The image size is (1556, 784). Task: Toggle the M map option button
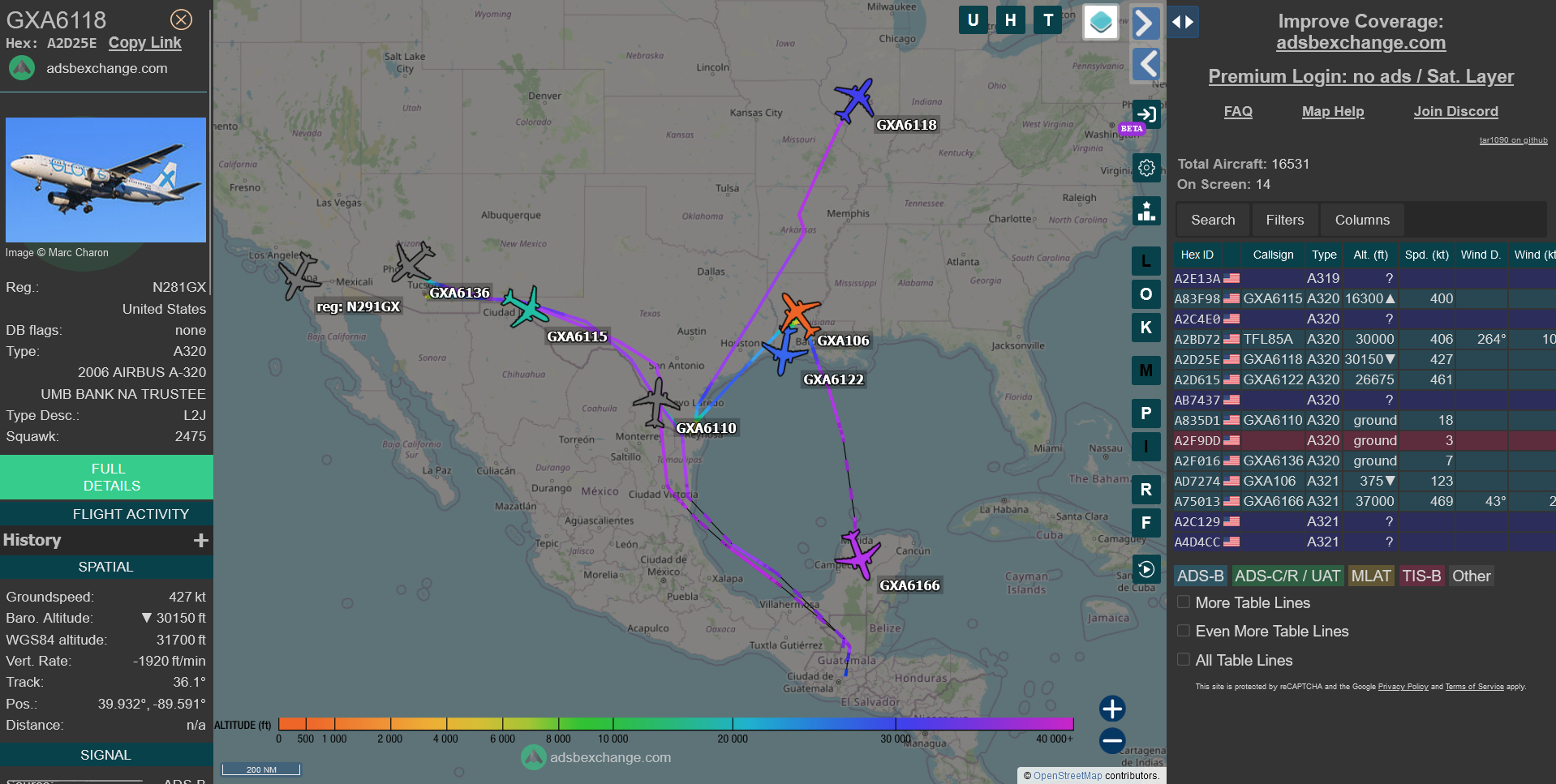click(1146, 371)
